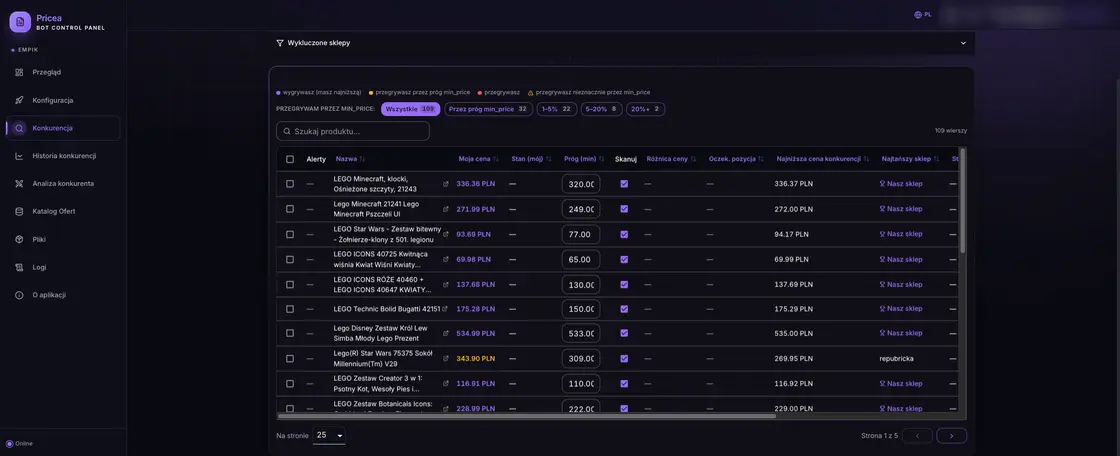Disable Skanuj for Star Wars 75375 Sokół row
This screenshot has height=456, width=1120.
point(624,359)
